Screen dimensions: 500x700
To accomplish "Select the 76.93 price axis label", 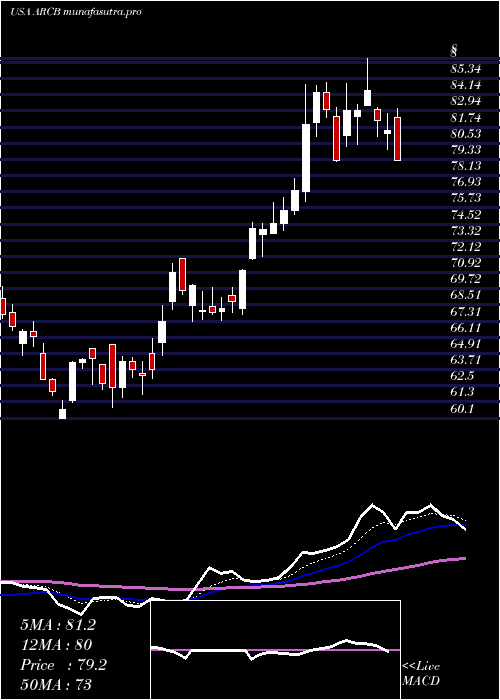I will pyautogui.click(x=466, y=182).
